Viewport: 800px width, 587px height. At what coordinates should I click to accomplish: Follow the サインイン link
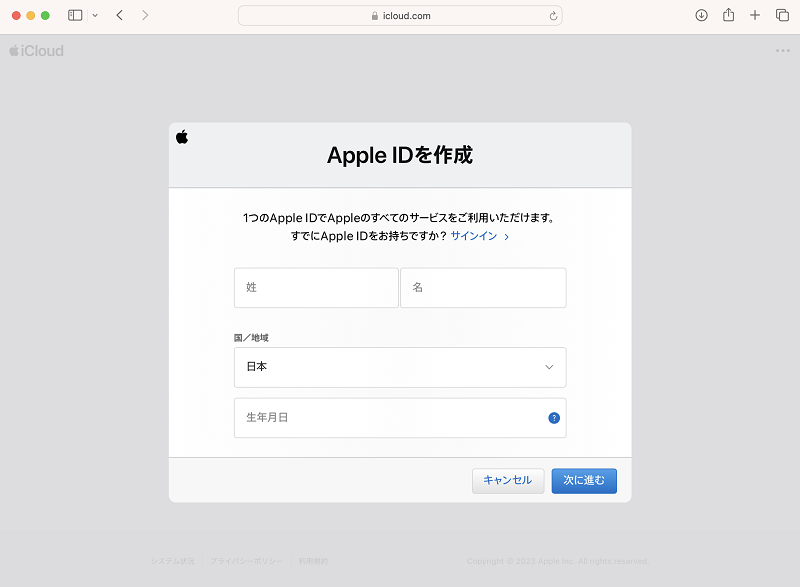click(x=480, y=236)
